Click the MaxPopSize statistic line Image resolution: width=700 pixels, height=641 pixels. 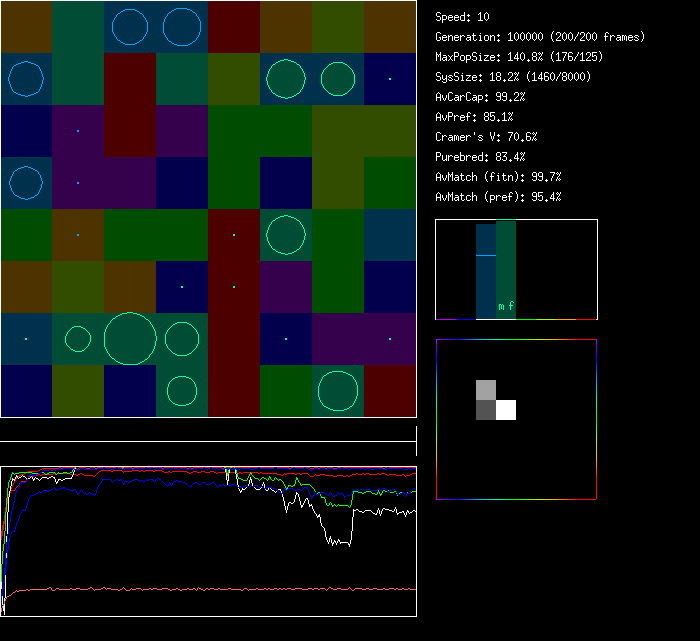[x=519, y=57]
